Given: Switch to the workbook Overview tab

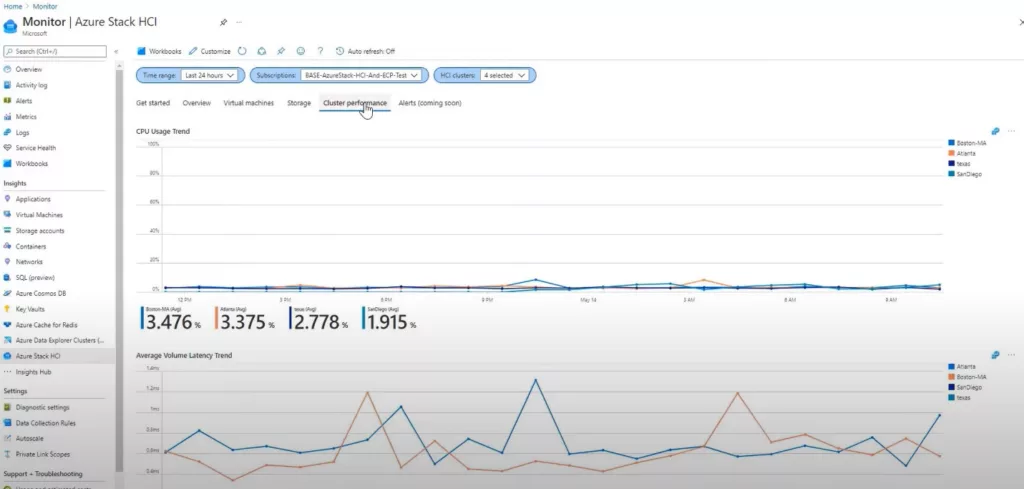Looking at the screenshot, I should click(x=197, y=103).
